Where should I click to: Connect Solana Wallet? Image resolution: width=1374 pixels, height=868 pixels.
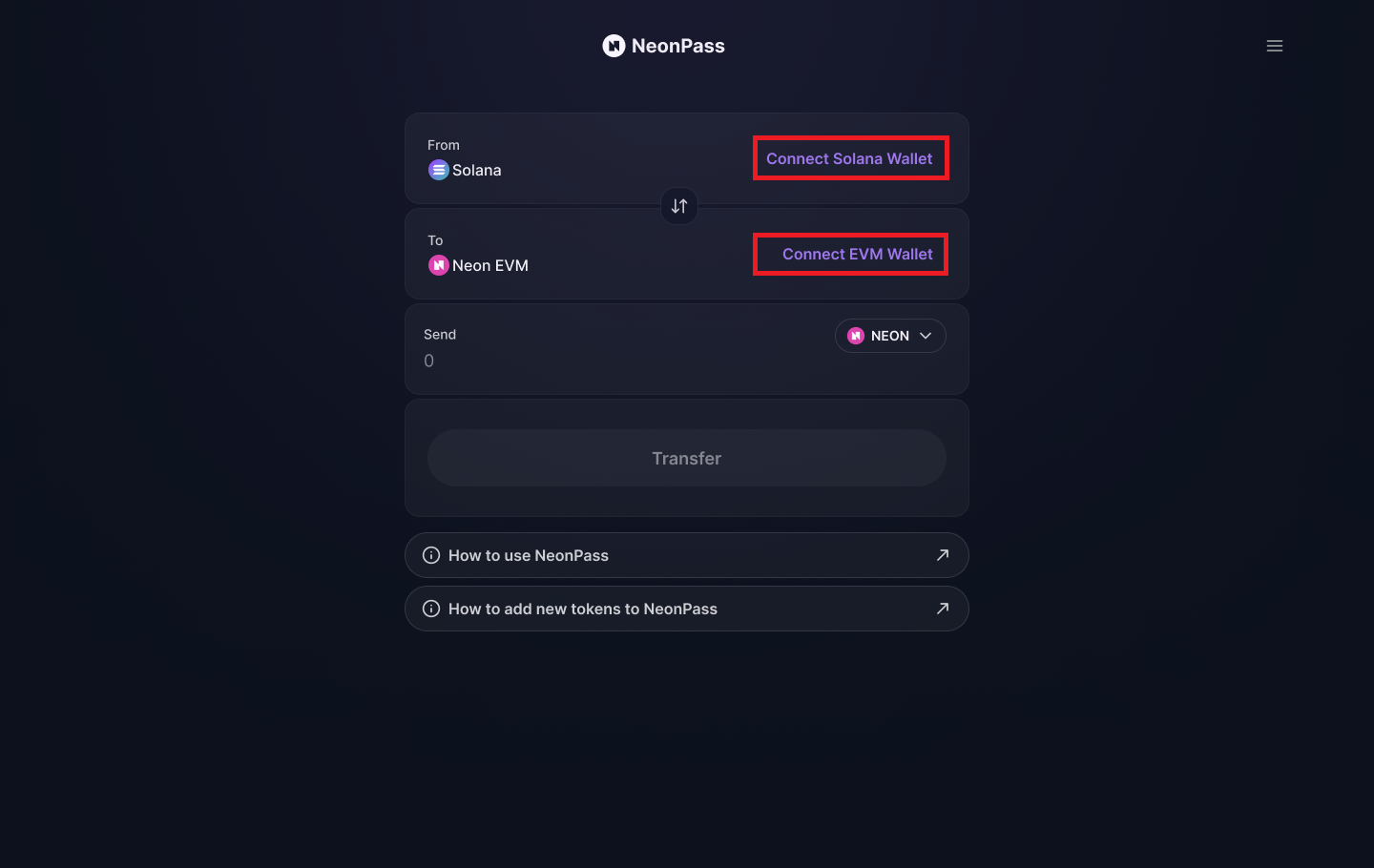(x=849, y=158)
